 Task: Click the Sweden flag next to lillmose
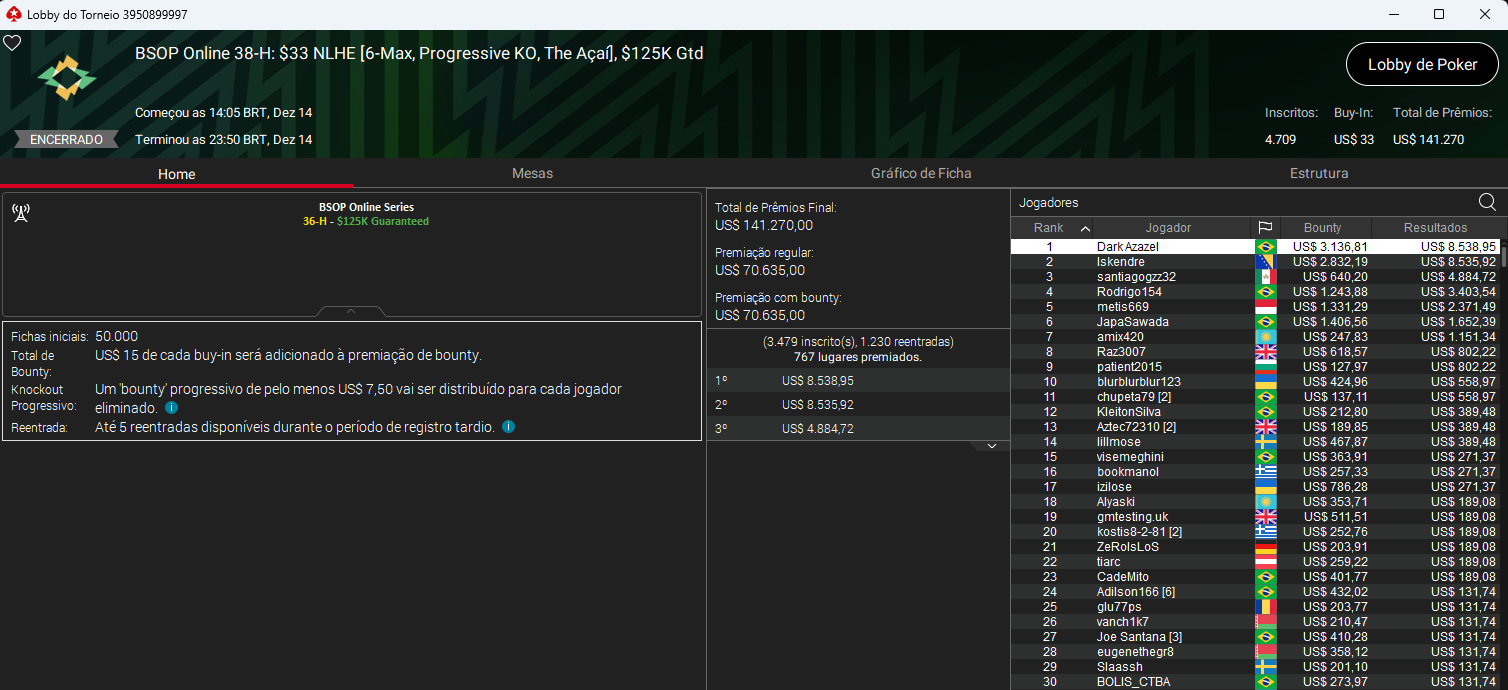(x=1266, y=441)
